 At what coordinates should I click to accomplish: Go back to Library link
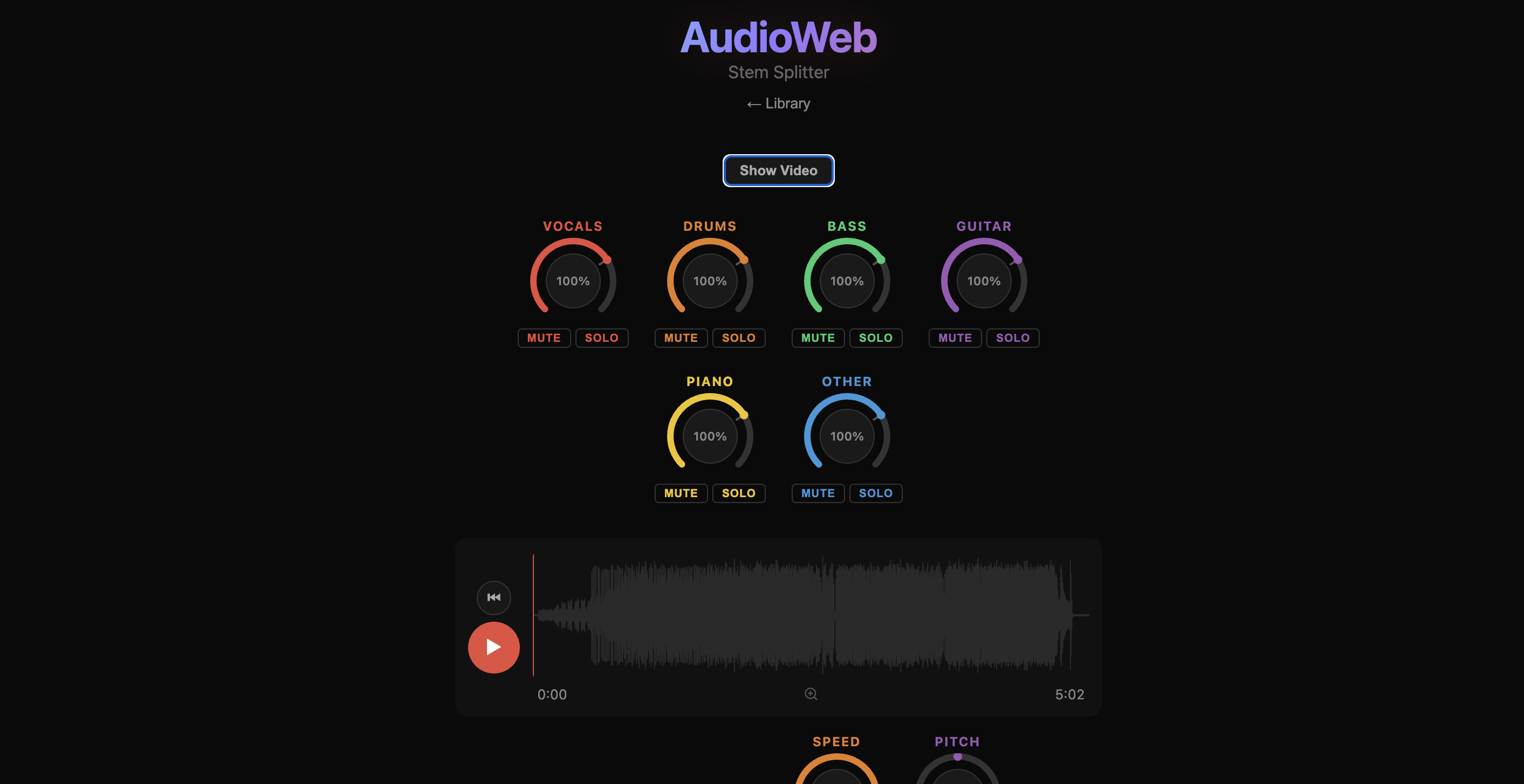pyautogui.click(x=778, y=104)
